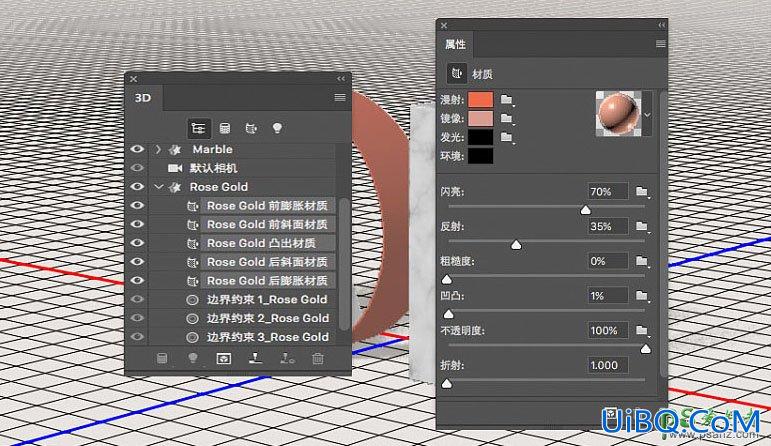
Task: Filter 3D panel by meshes
Action: click(x=225, y=128)
